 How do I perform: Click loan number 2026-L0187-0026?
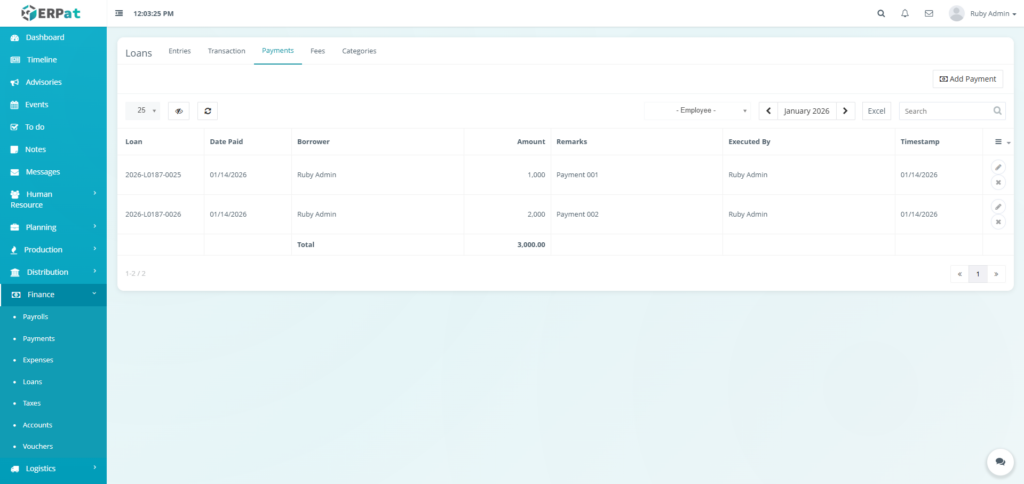153,214
